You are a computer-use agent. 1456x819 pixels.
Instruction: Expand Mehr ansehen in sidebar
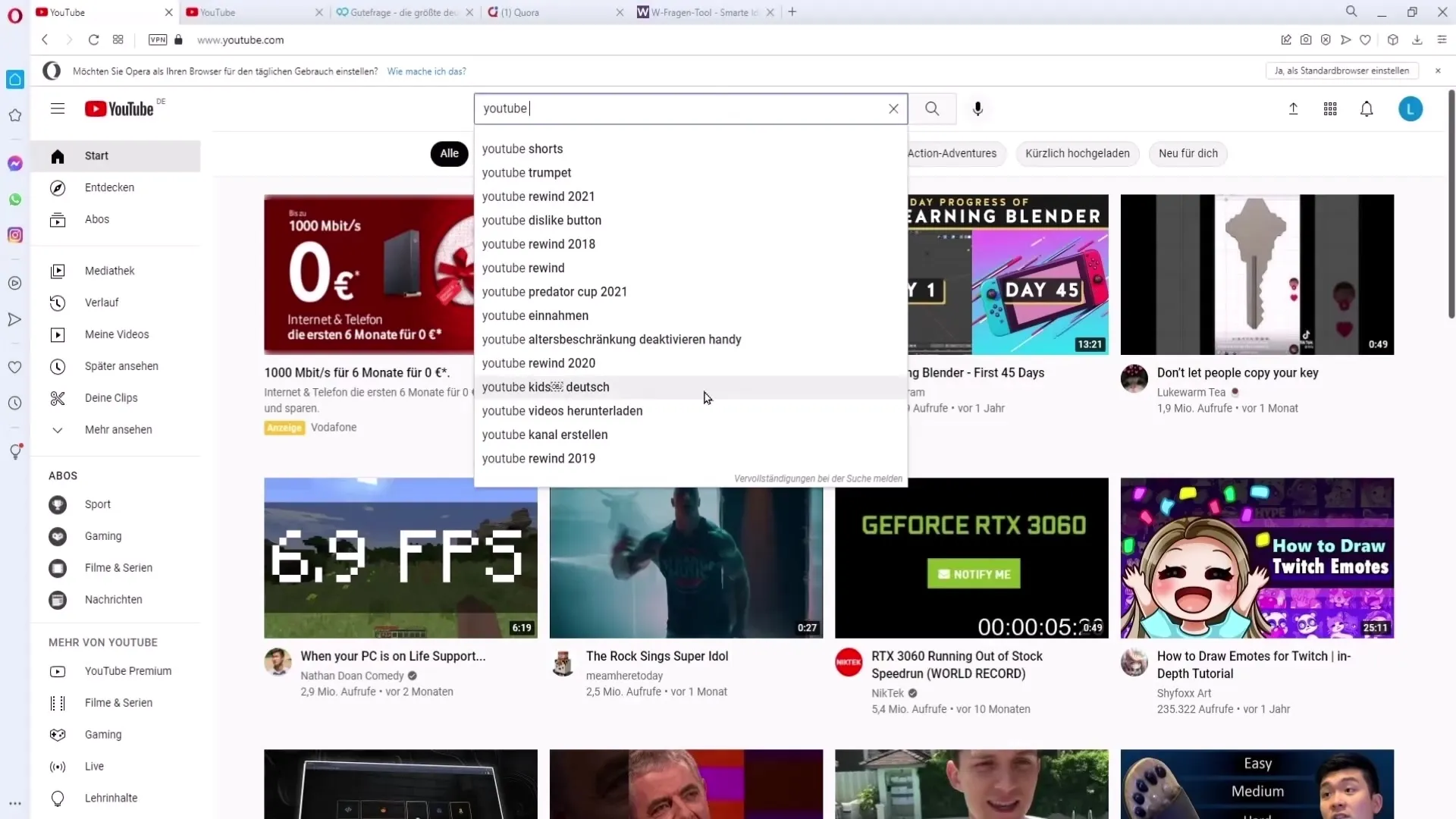pyautogui.click(x=118, y=429)
